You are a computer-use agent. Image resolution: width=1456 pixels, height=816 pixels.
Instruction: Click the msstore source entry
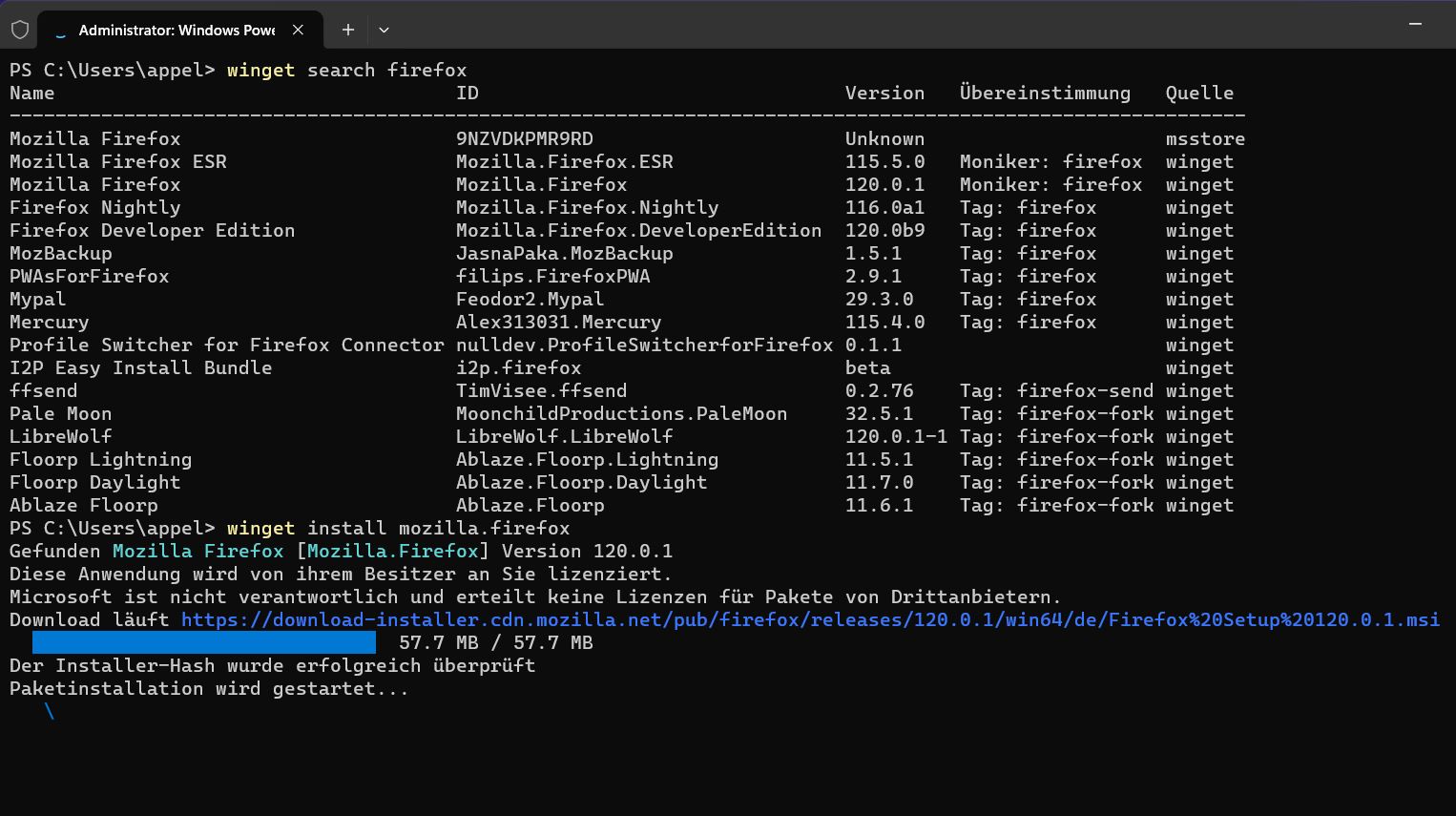coord(1205,138)
